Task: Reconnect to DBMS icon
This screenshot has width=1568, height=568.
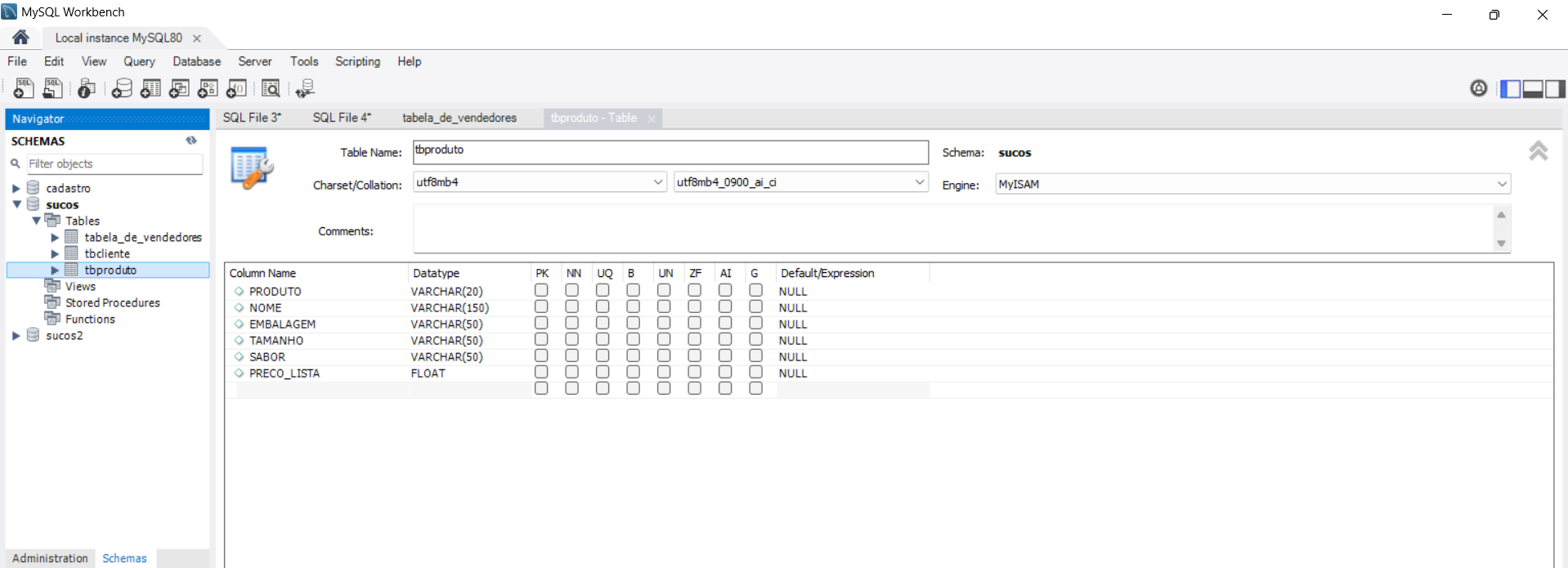Action: point(305,88)
